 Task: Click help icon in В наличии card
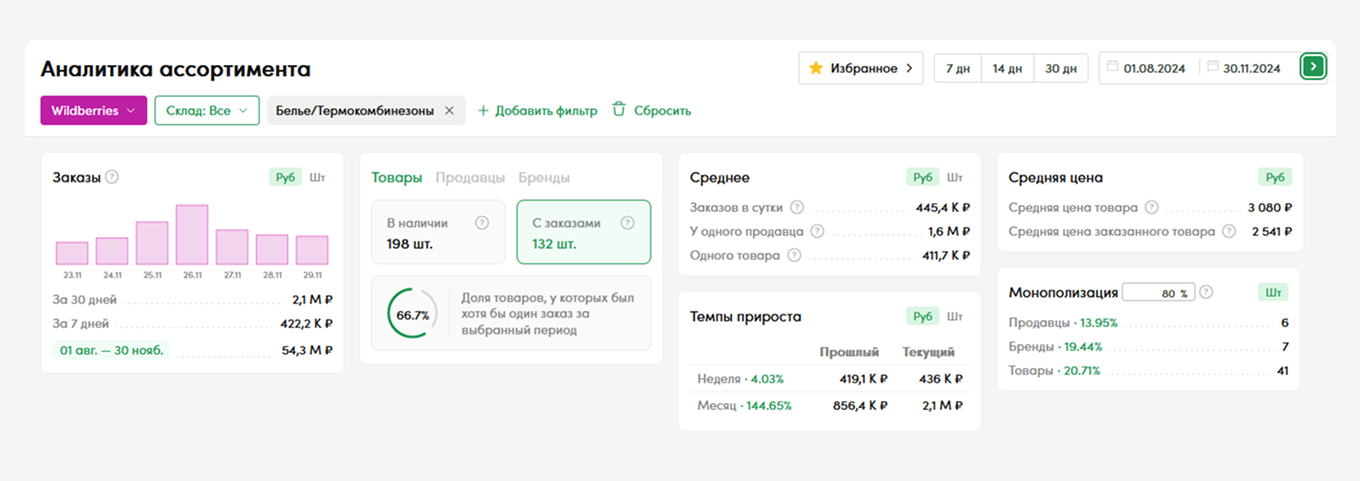pos(482,224)
